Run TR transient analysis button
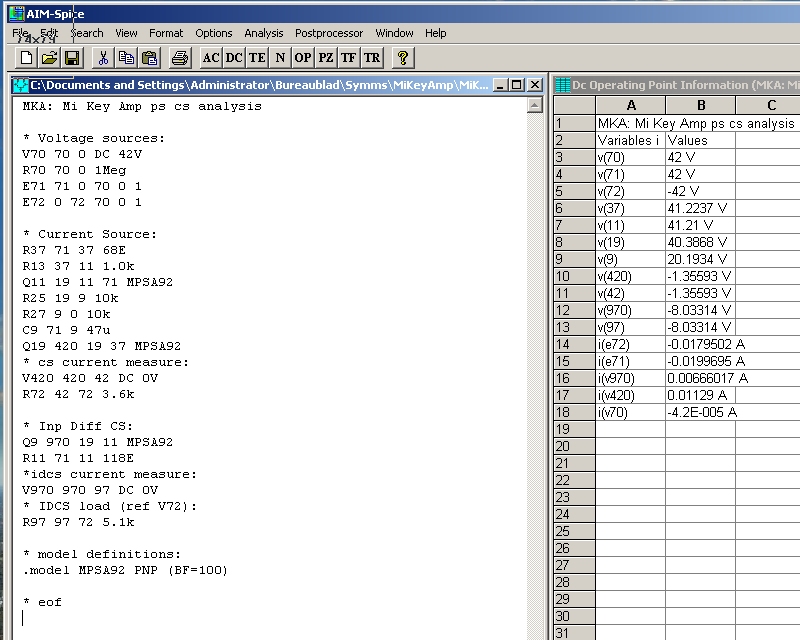800x640 pixels. 372,58
